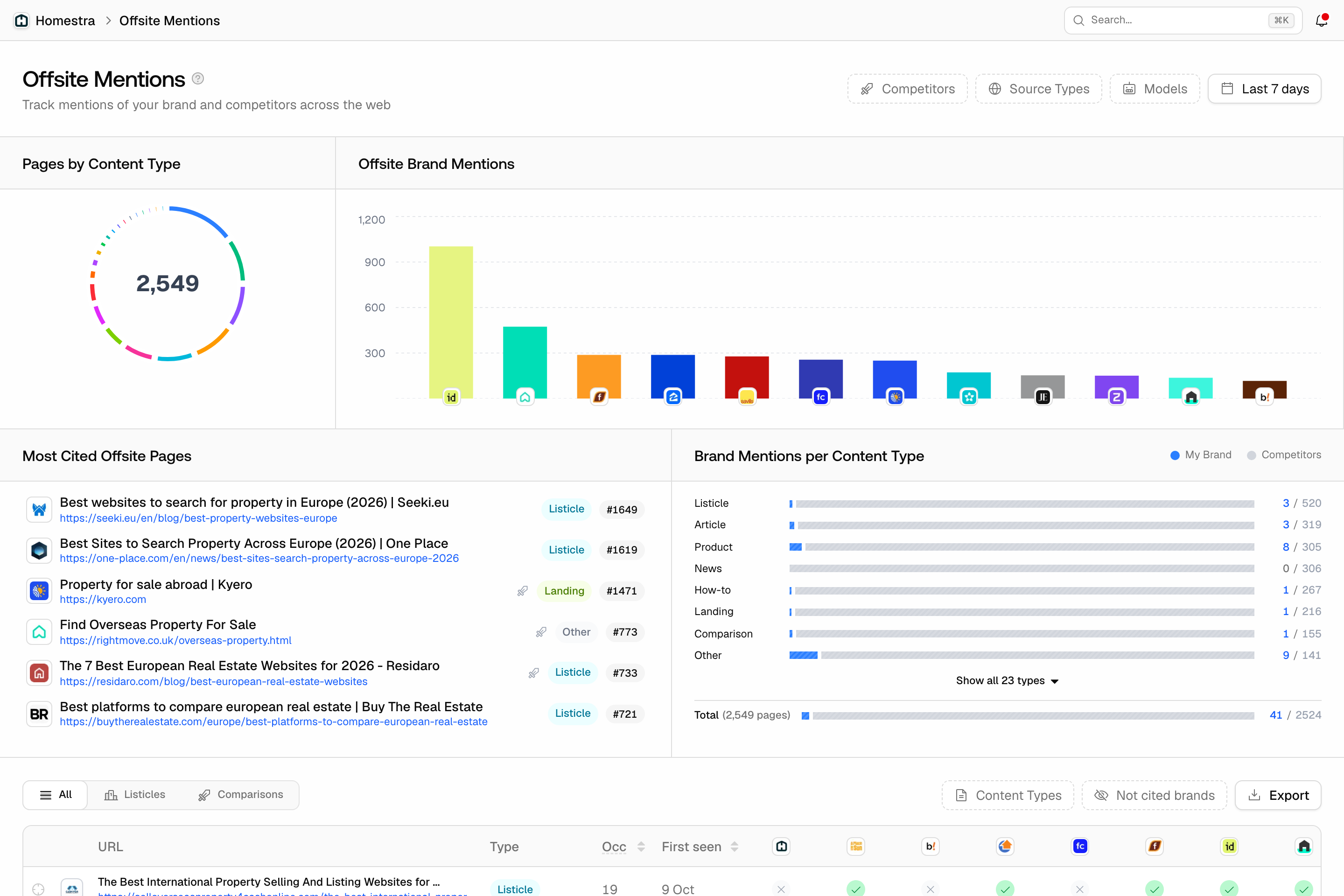This screenshot has height=896, width=1344.
Task: Click the Export button
Action: (x=1278, y=795)
